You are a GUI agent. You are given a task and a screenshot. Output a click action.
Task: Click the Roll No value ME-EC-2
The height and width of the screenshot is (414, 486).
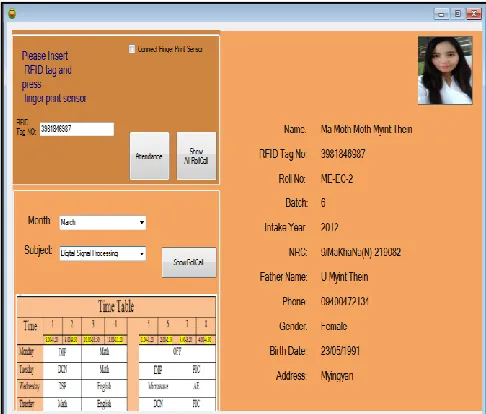pos(337,179)
